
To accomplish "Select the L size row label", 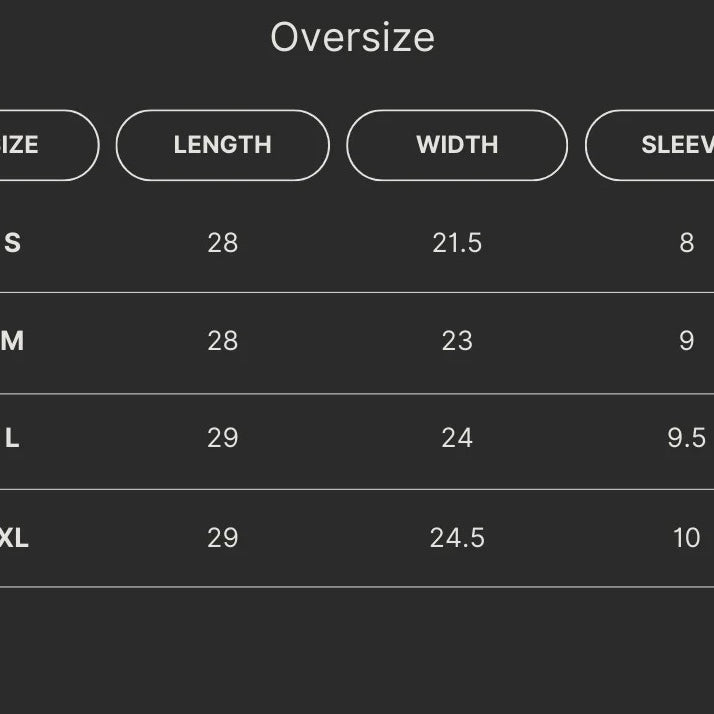I will (12, 438).
